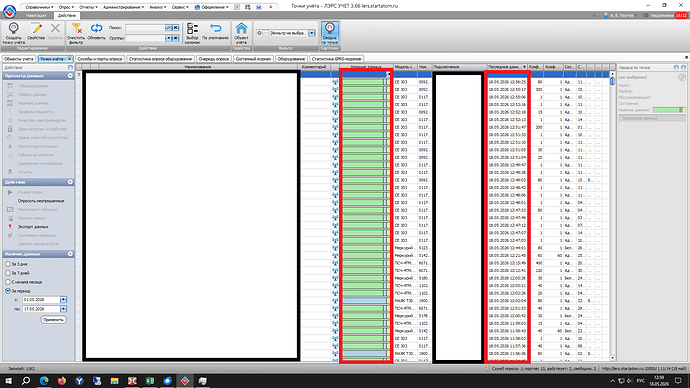Image resolution: width=690 pixels, height=388 pixels.
Task: Open the Фильтр не выбран dropdown
Action: pos(312,33)
